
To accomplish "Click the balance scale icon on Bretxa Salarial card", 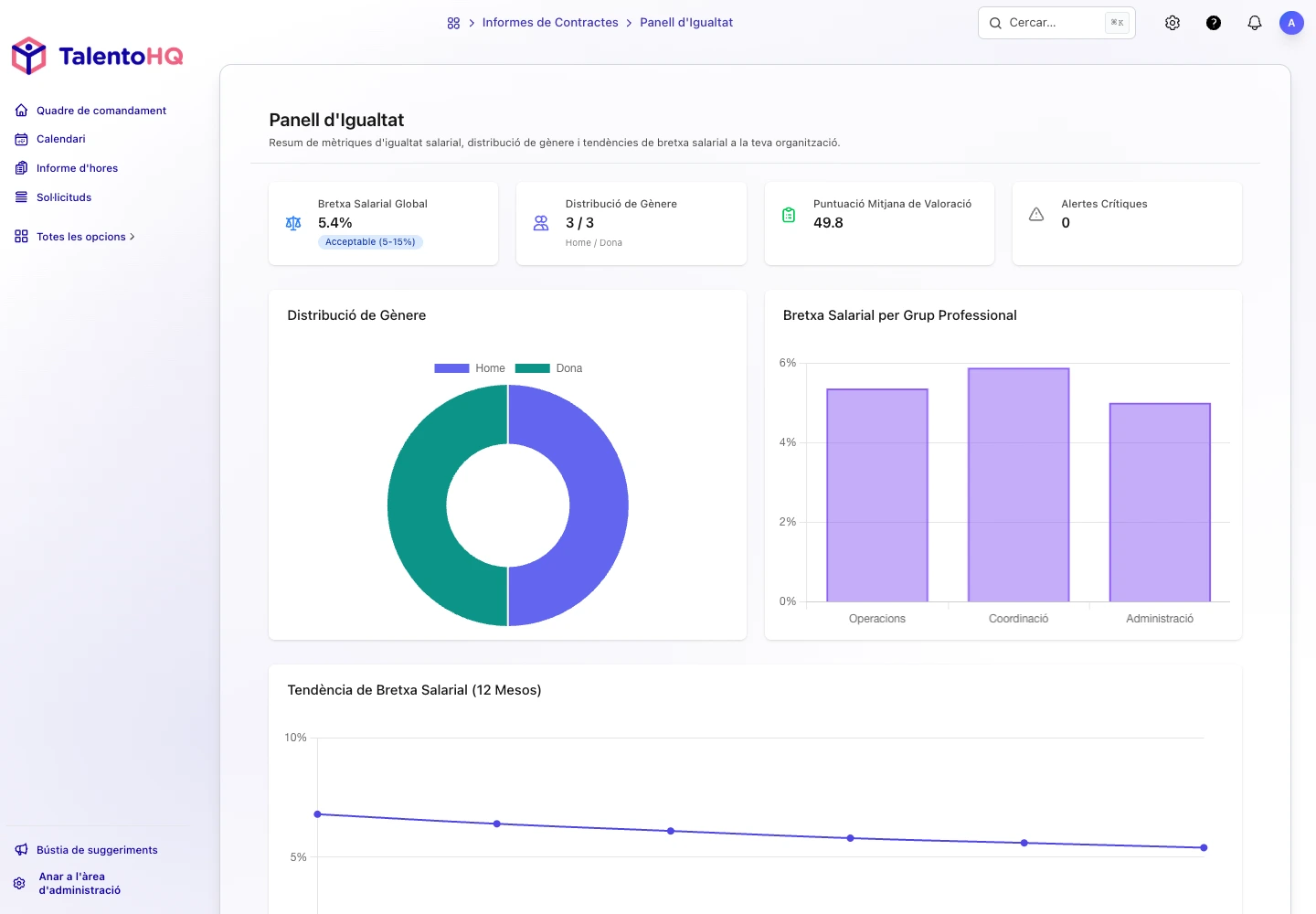I will pos(293,223).
